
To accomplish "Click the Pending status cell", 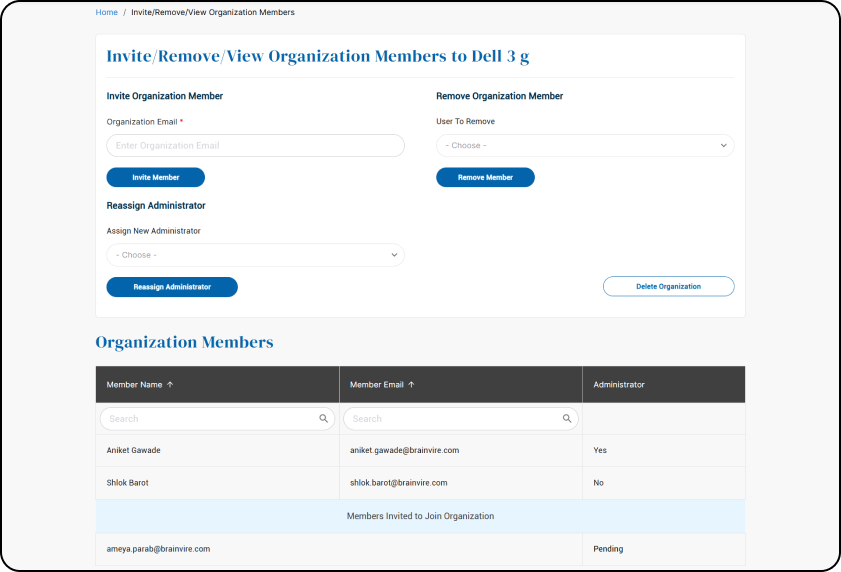I will coord(664,549).
